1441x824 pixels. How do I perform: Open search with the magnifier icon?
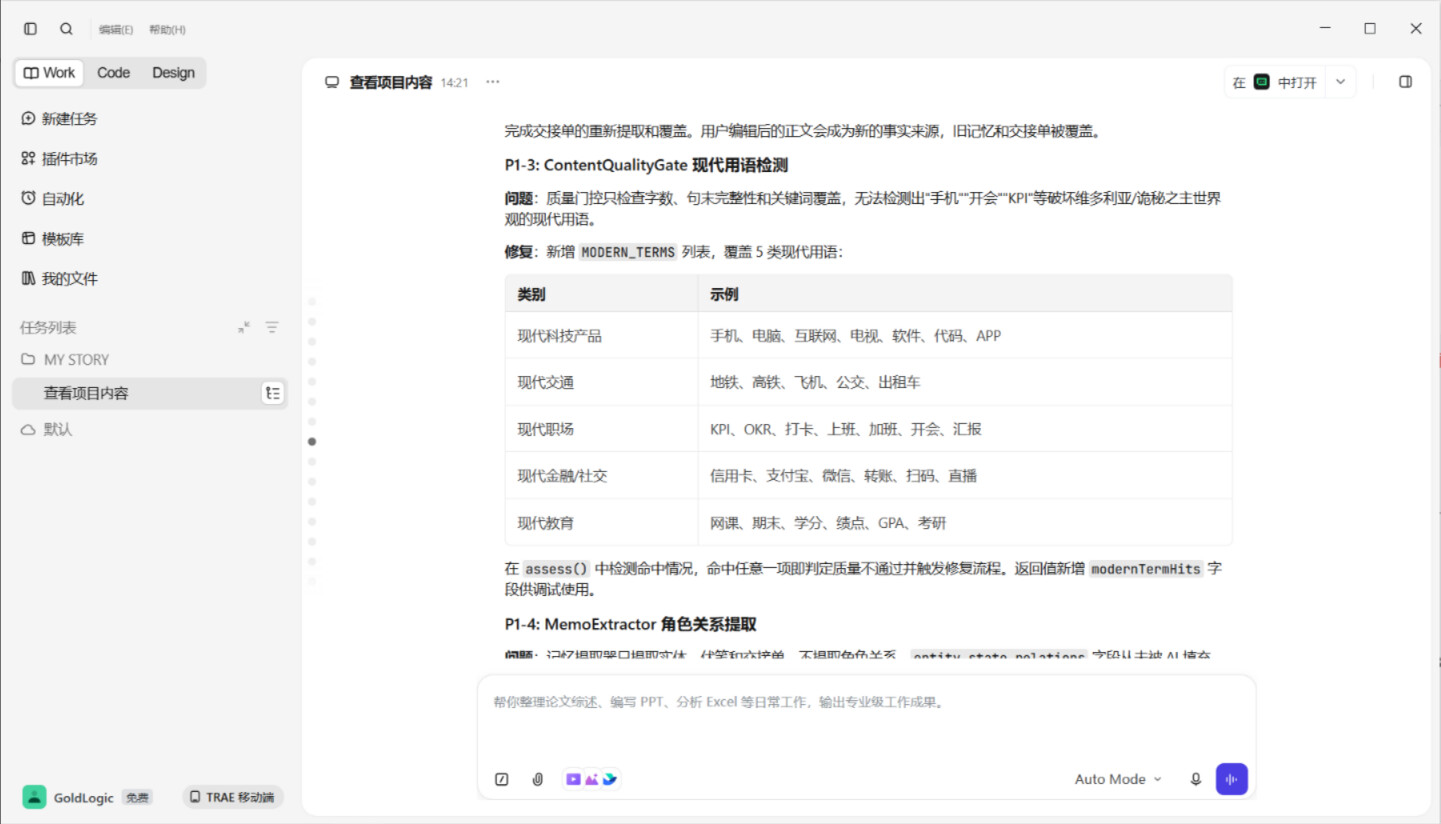(x=66, y=29)
